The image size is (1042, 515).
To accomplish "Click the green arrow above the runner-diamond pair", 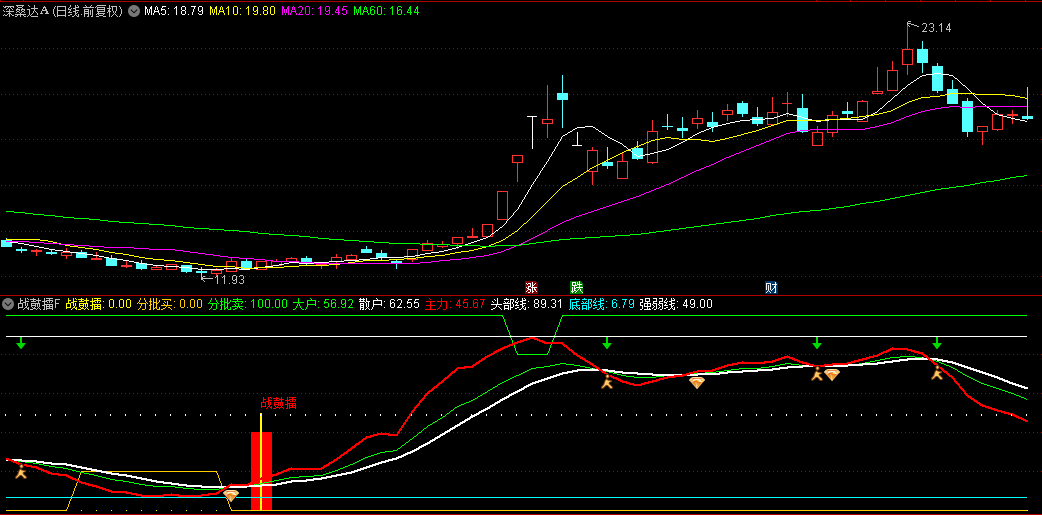I will click(817, 343).
